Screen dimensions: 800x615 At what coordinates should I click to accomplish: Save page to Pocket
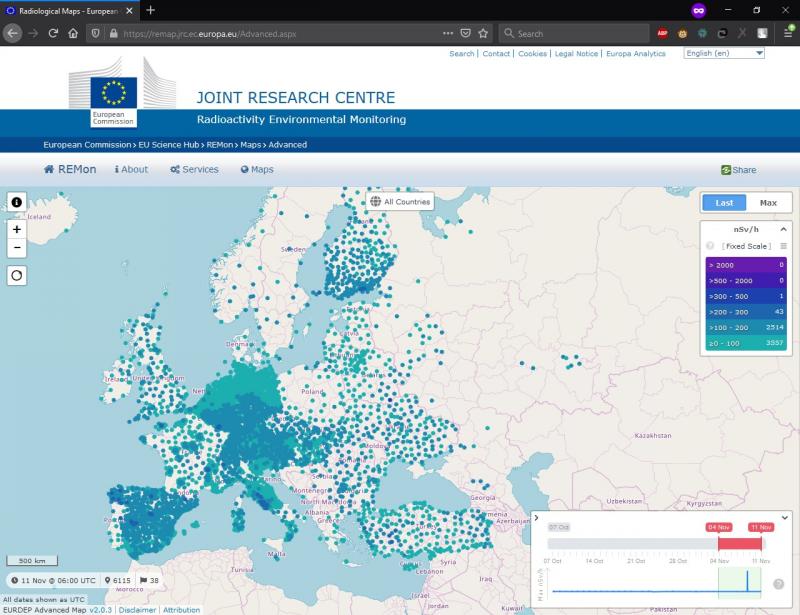(465, 33)
